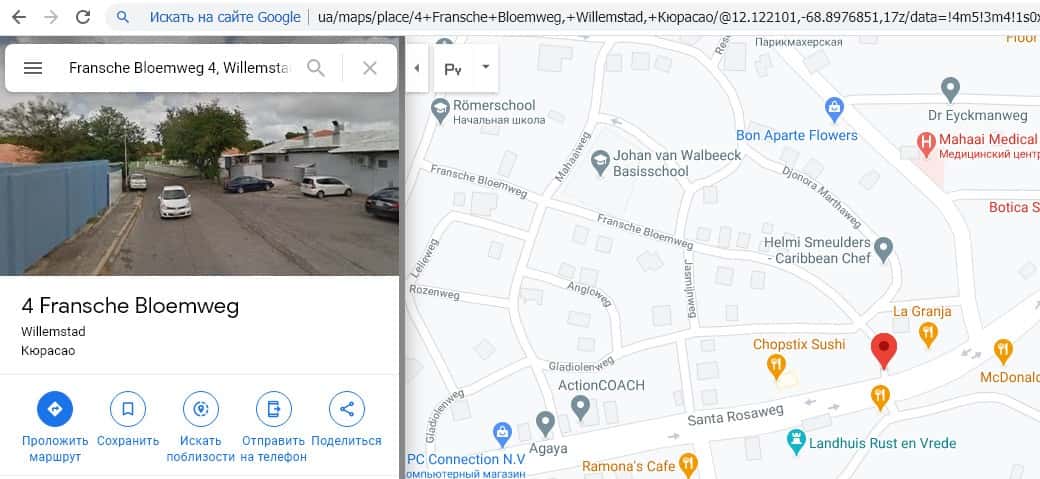Click the Проложить маршрут directions icon
The width and height of the screenshot is (1040, 479).
tap(55, 409)
